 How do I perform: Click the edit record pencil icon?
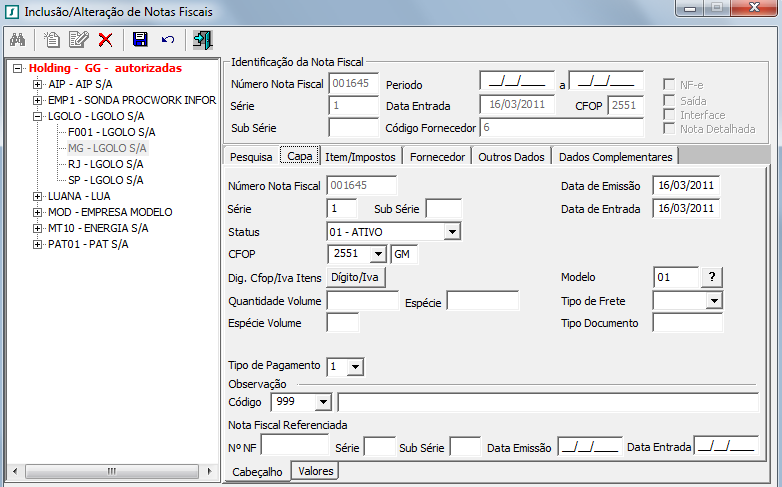pyautogui.click(x=78, y=40)
